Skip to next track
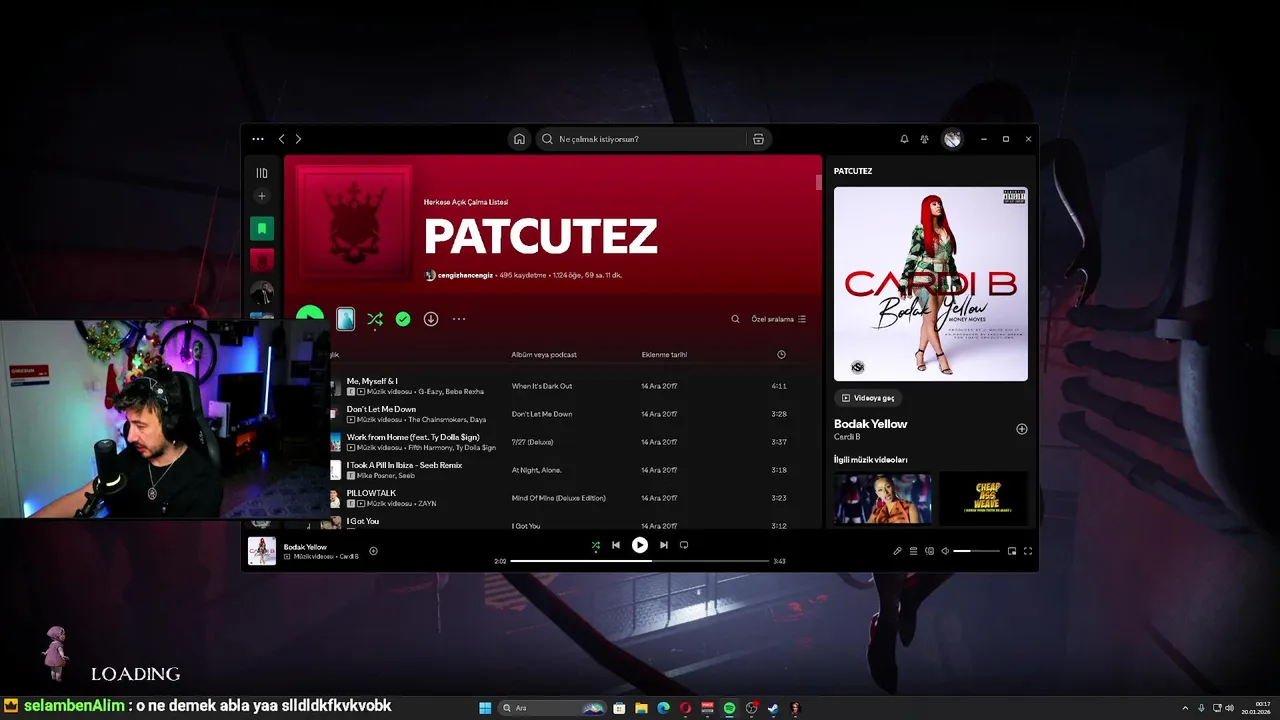The width and height of the screenshot is (1280, 720). (663, 545)
